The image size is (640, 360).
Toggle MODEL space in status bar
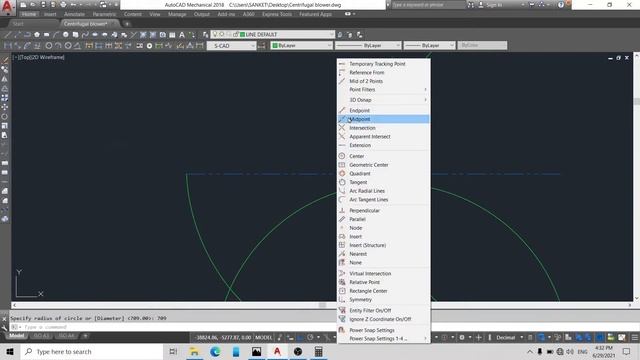click(263, 338)
